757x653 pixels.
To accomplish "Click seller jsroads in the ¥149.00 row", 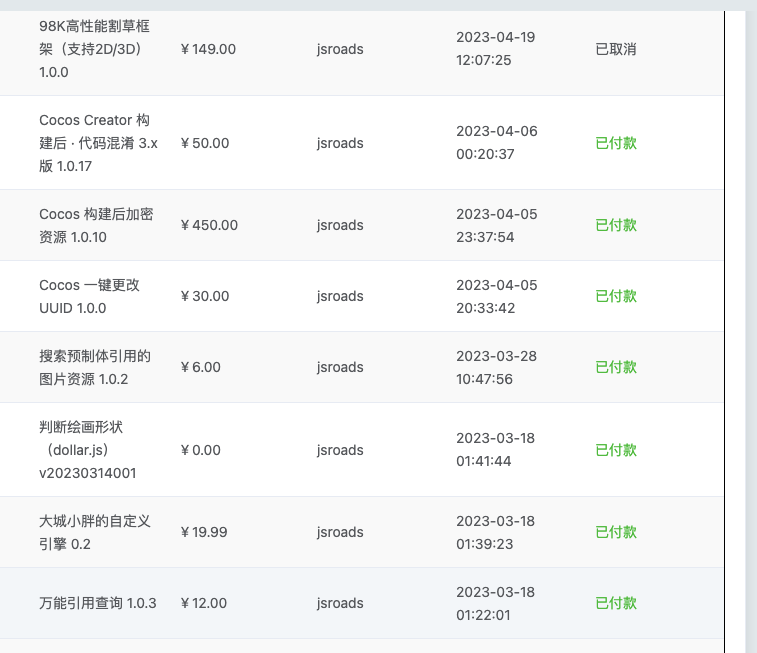I will click(x=339, y=49).
